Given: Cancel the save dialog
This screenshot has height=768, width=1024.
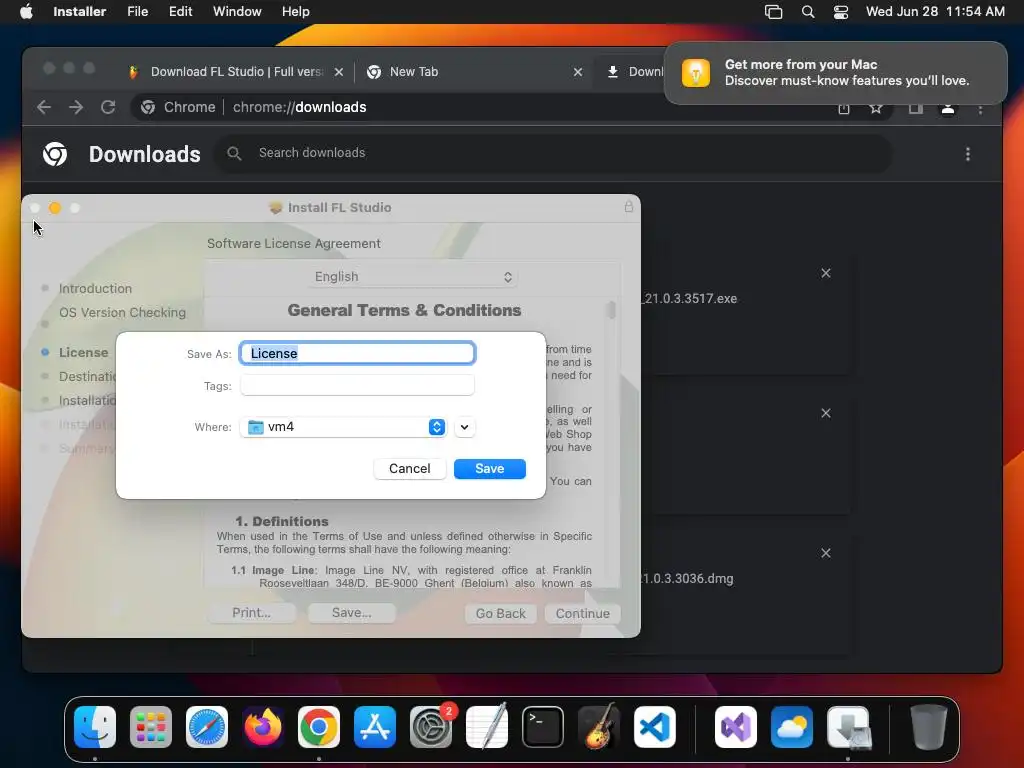Looking at the screenshot, I should pyautogui.click(x=409, y=468).
